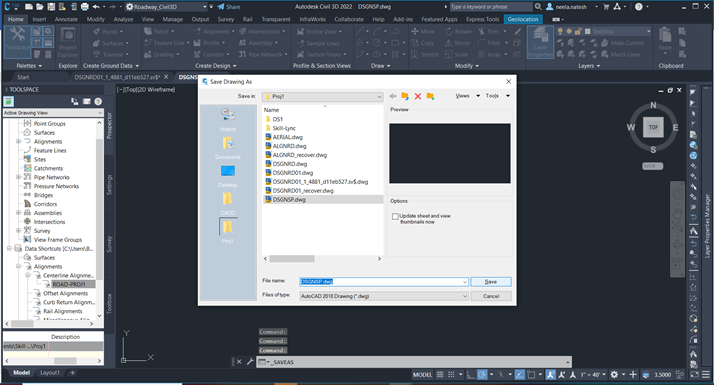Click the Autodesk App Store cart icon
This screenshot has width=714, height=385.
pos(606,7)
